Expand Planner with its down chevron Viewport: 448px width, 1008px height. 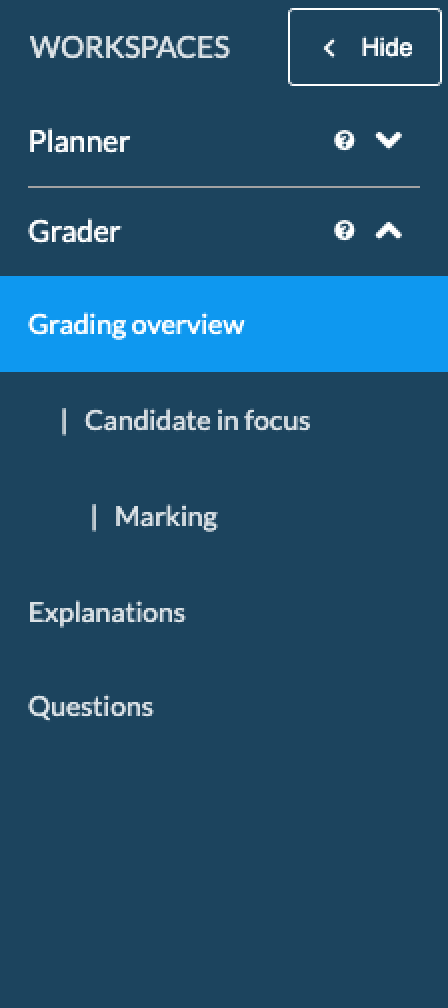click(x=389, y=140)
